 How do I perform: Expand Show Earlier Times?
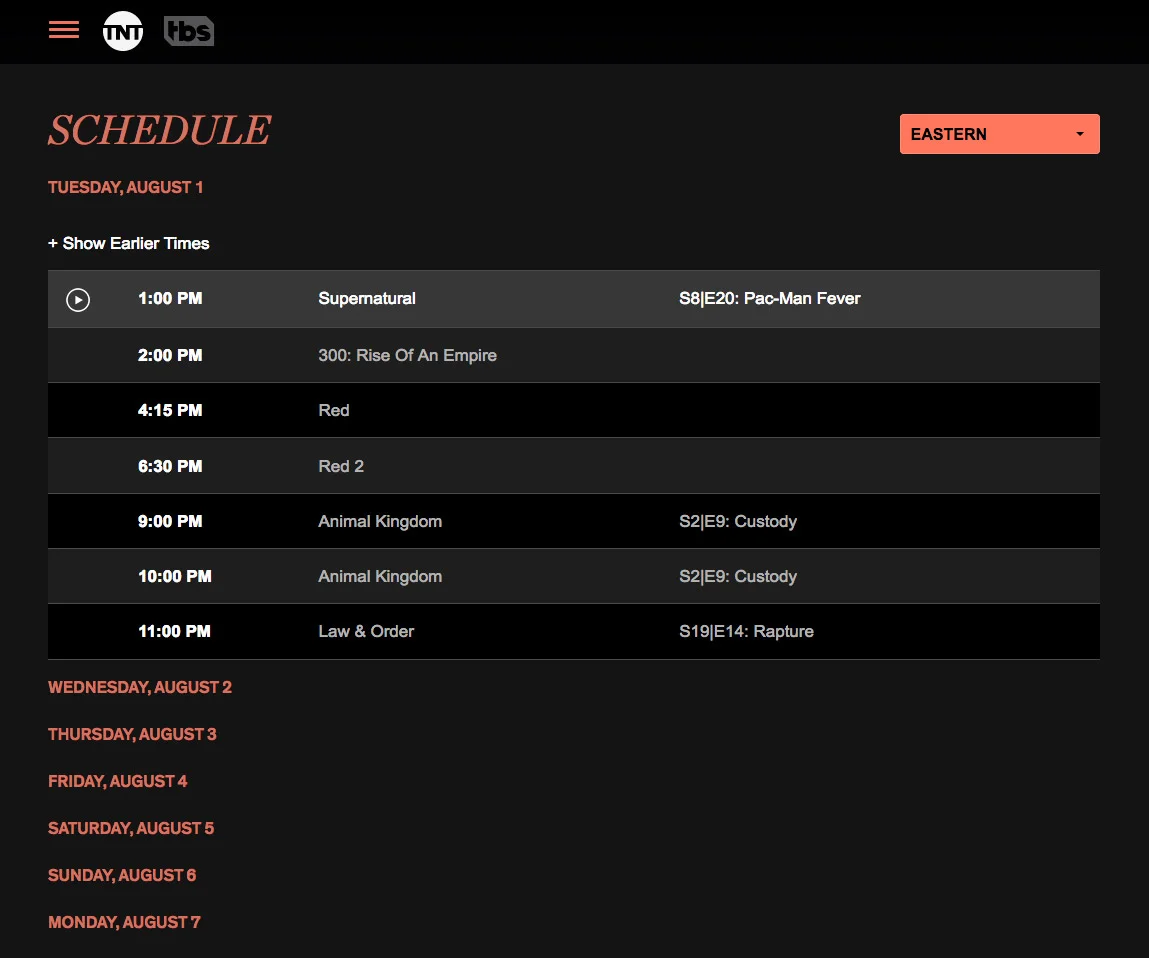point(129,243)
